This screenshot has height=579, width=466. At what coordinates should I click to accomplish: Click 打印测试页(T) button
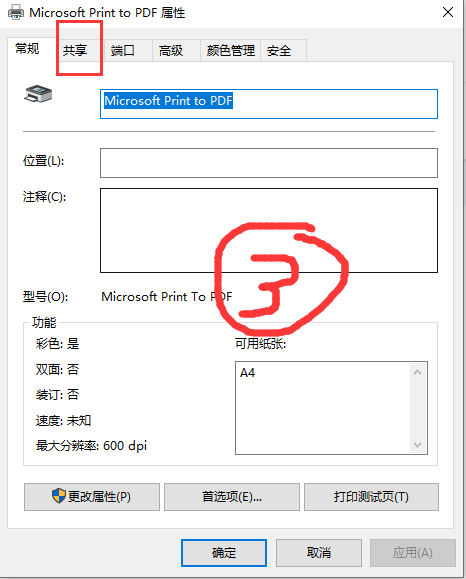(x=371, y=497)
